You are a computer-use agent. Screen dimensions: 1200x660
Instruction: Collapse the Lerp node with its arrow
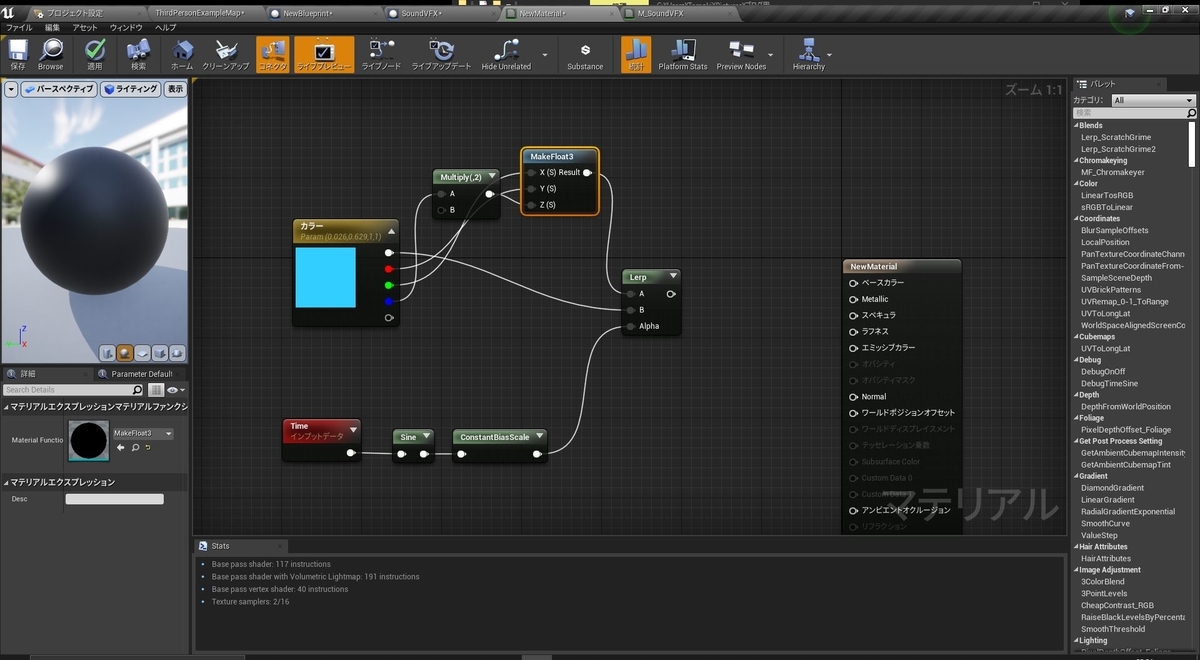pyautogui.click(x=673, y=276)
